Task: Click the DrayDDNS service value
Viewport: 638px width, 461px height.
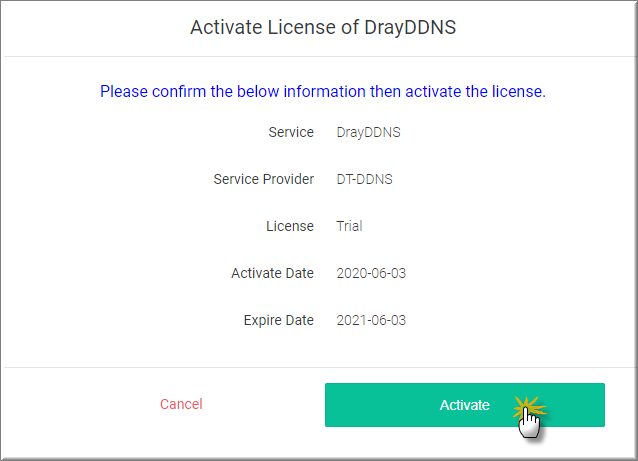Action: (368, 132)
